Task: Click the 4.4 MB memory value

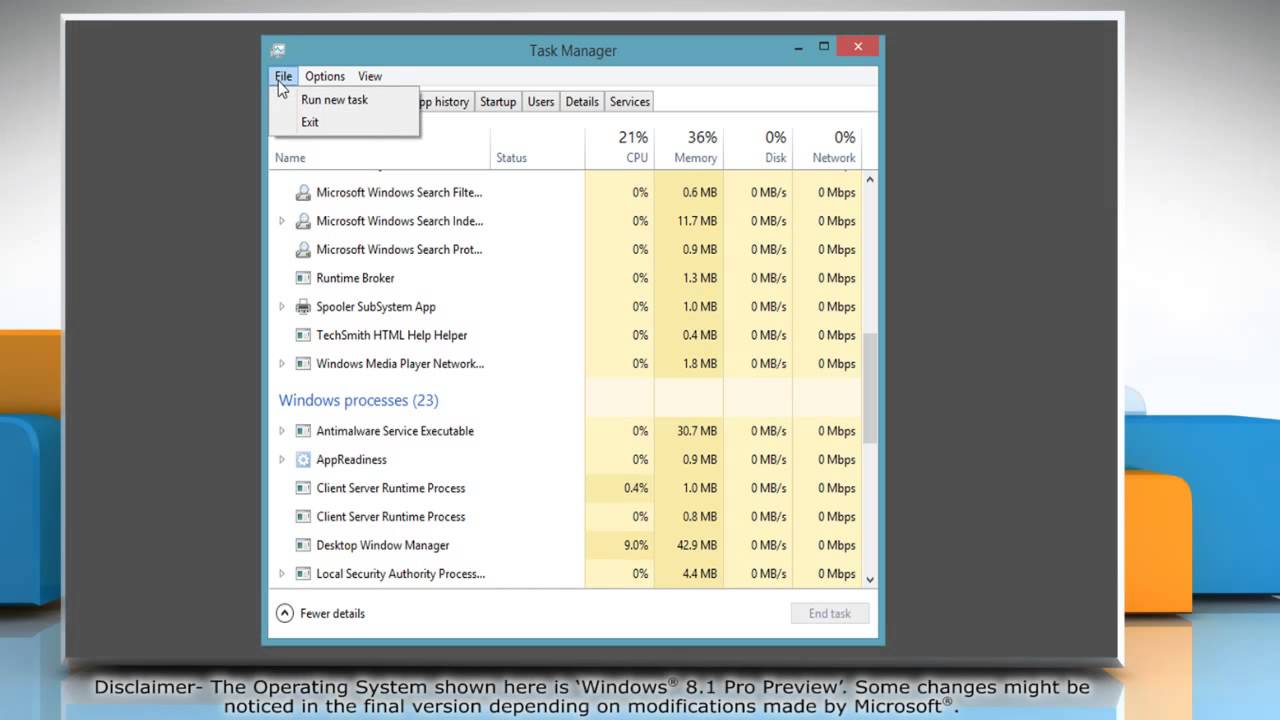Action: [700, 574]
